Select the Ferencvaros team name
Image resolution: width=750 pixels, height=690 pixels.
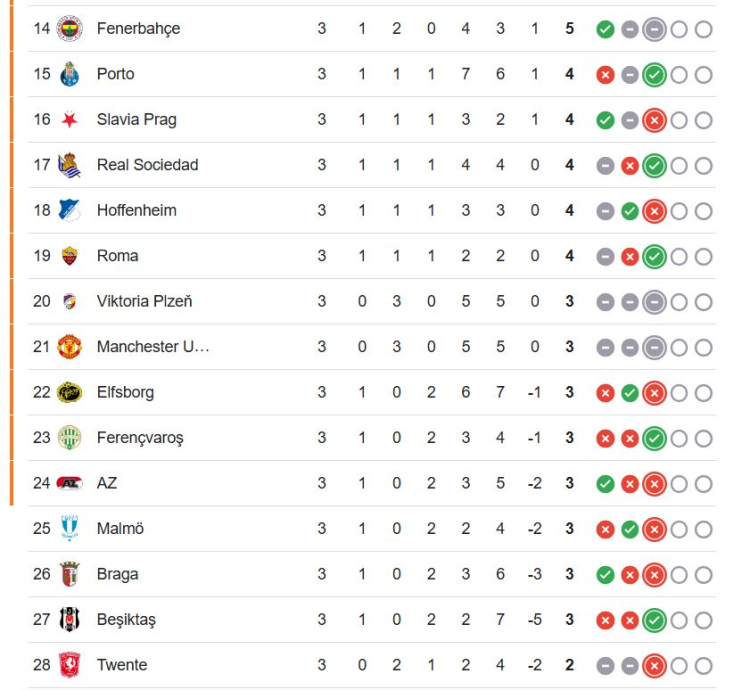coord(140,438)
